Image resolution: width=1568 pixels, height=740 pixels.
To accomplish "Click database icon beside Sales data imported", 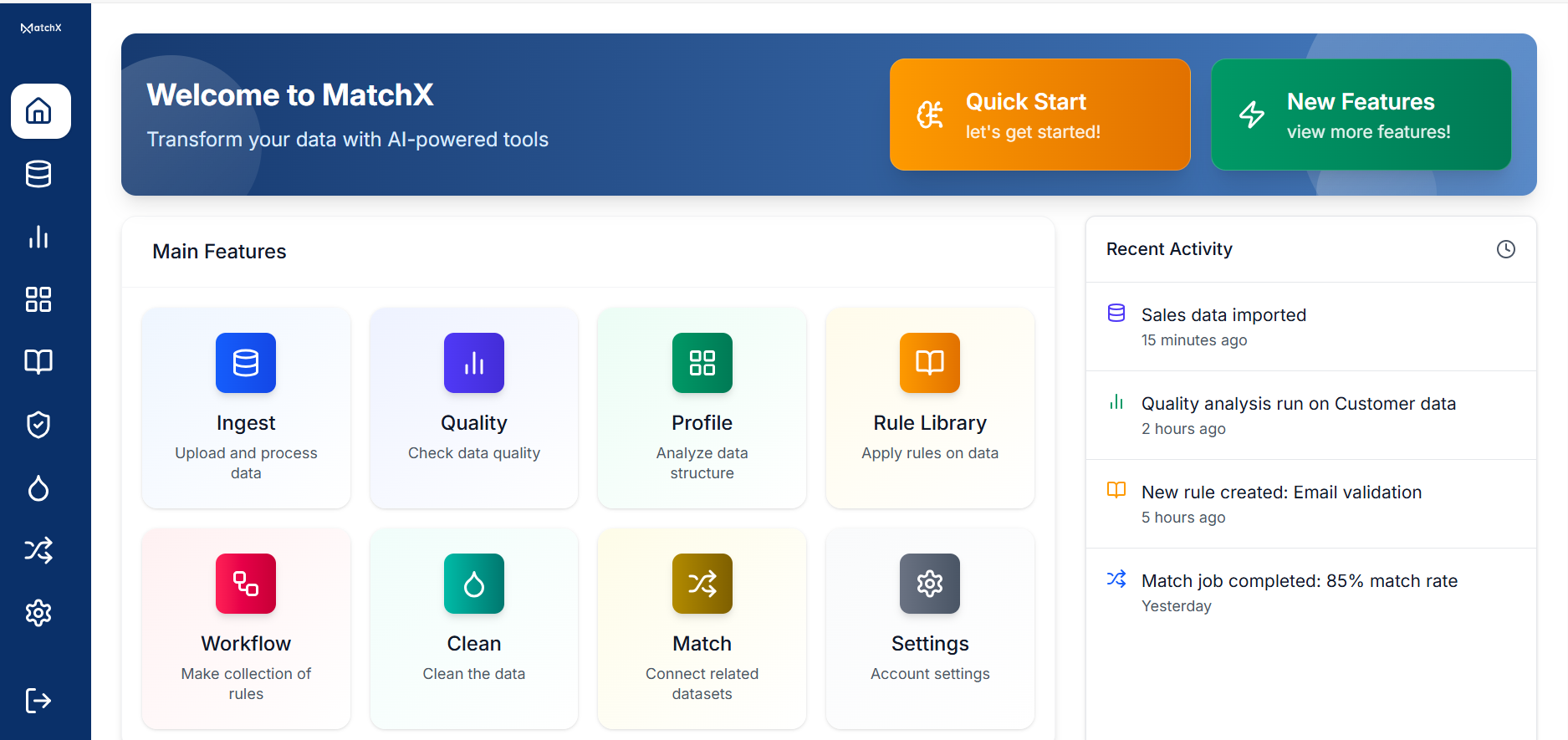I will point(1116,313).
